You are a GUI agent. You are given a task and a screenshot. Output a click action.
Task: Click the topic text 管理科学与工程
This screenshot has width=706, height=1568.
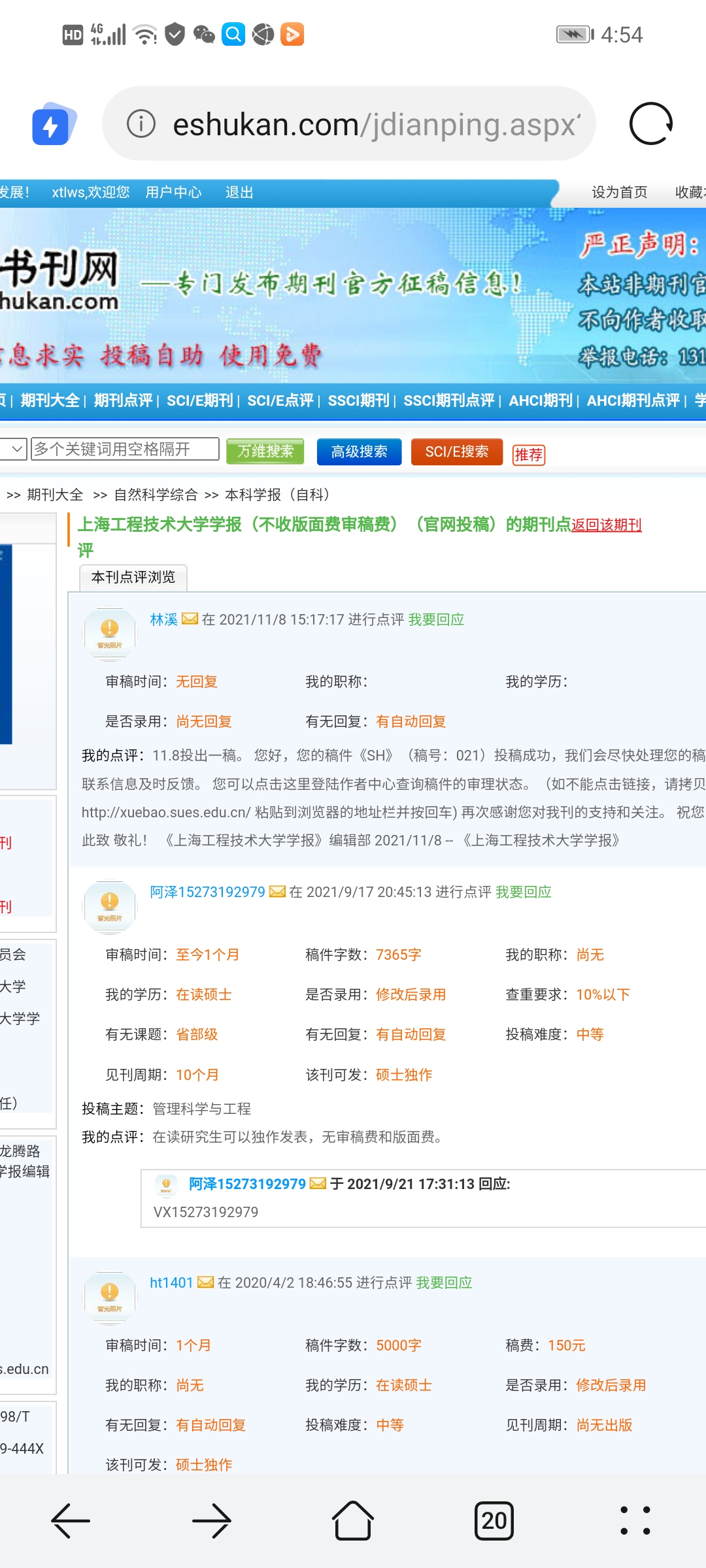tap(201, 1108)
